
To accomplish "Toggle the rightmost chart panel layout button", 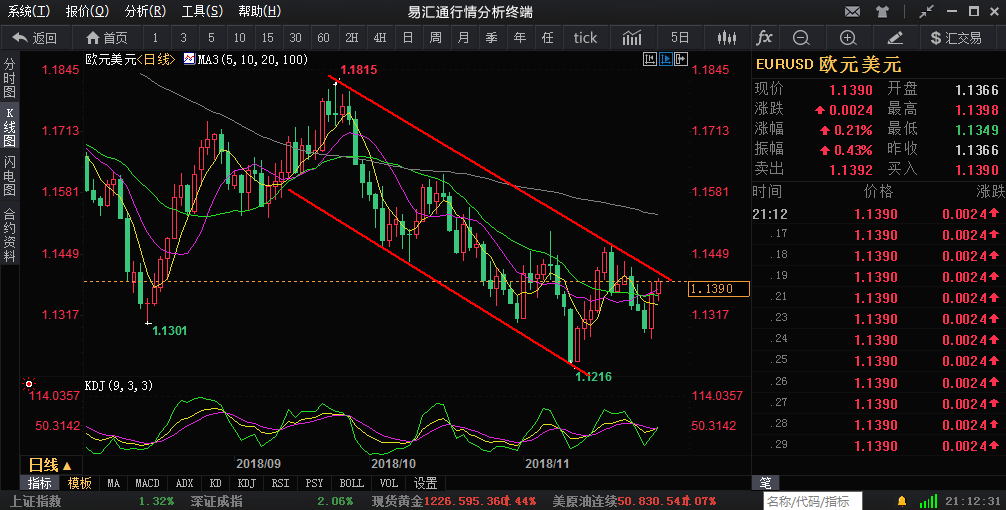I will point(681,59).
